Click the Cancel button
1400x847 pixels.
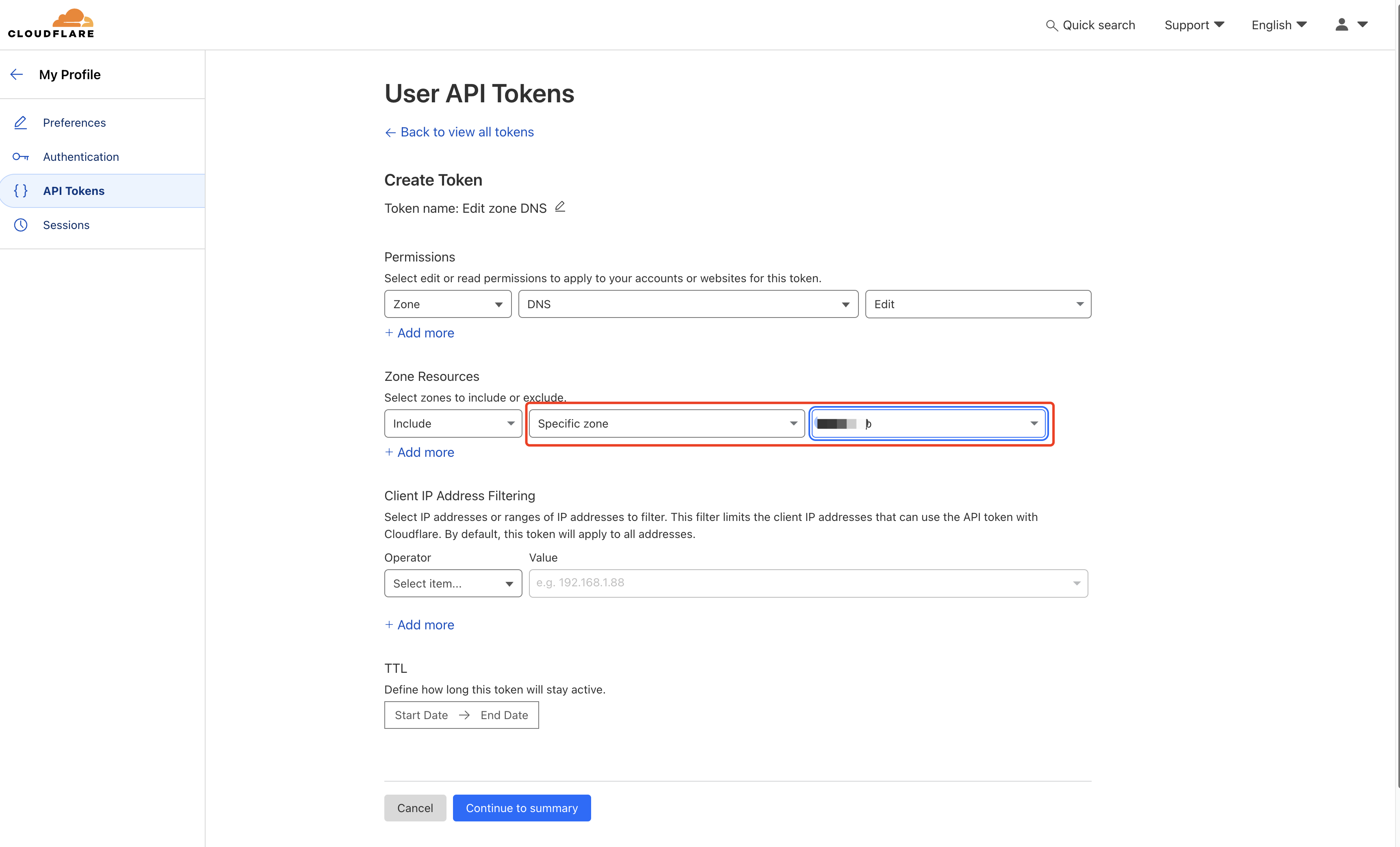click(415, 808)
